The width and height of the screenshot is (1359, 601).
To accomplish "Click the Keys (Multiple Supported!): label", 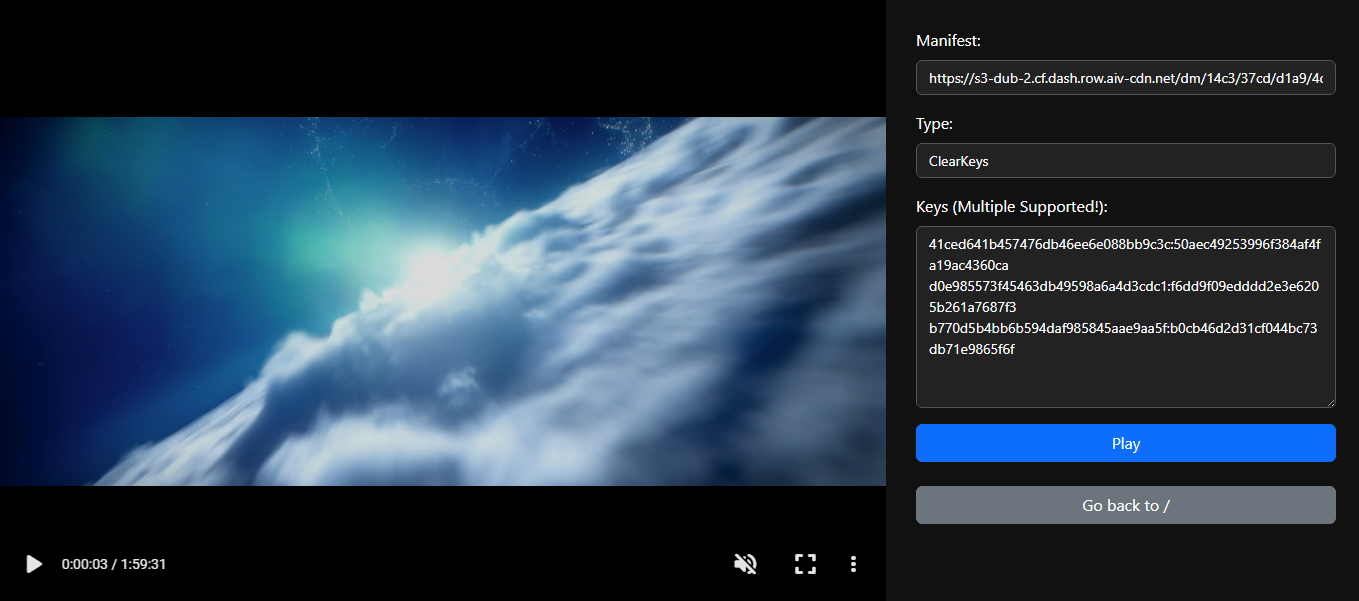I will [x=1012, y=207].
